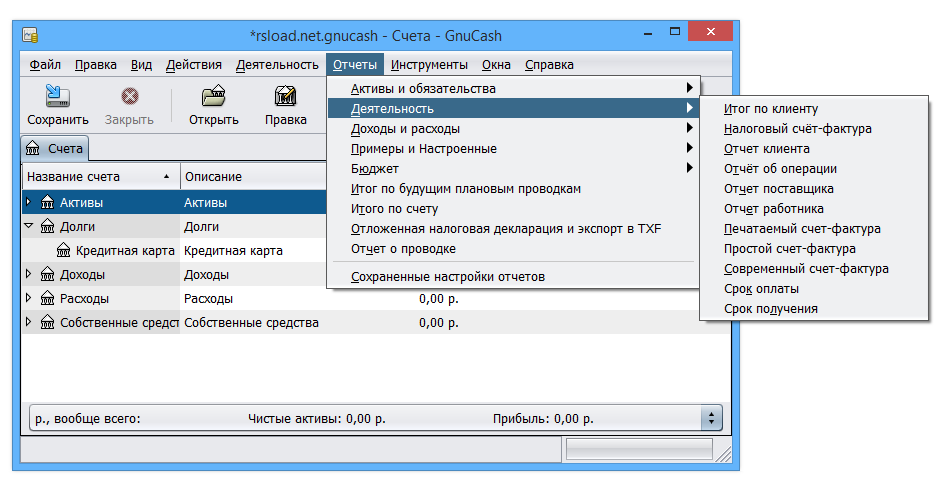The image size is (952, 499).
Task: Open the Бюджет reports submenu
Action: [x=514, y=168]
